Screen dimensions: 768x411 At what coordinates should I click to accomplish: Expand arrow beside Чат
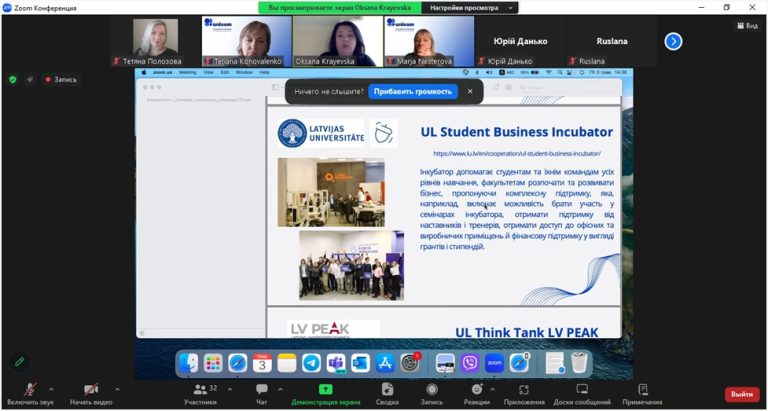(280, 389)
